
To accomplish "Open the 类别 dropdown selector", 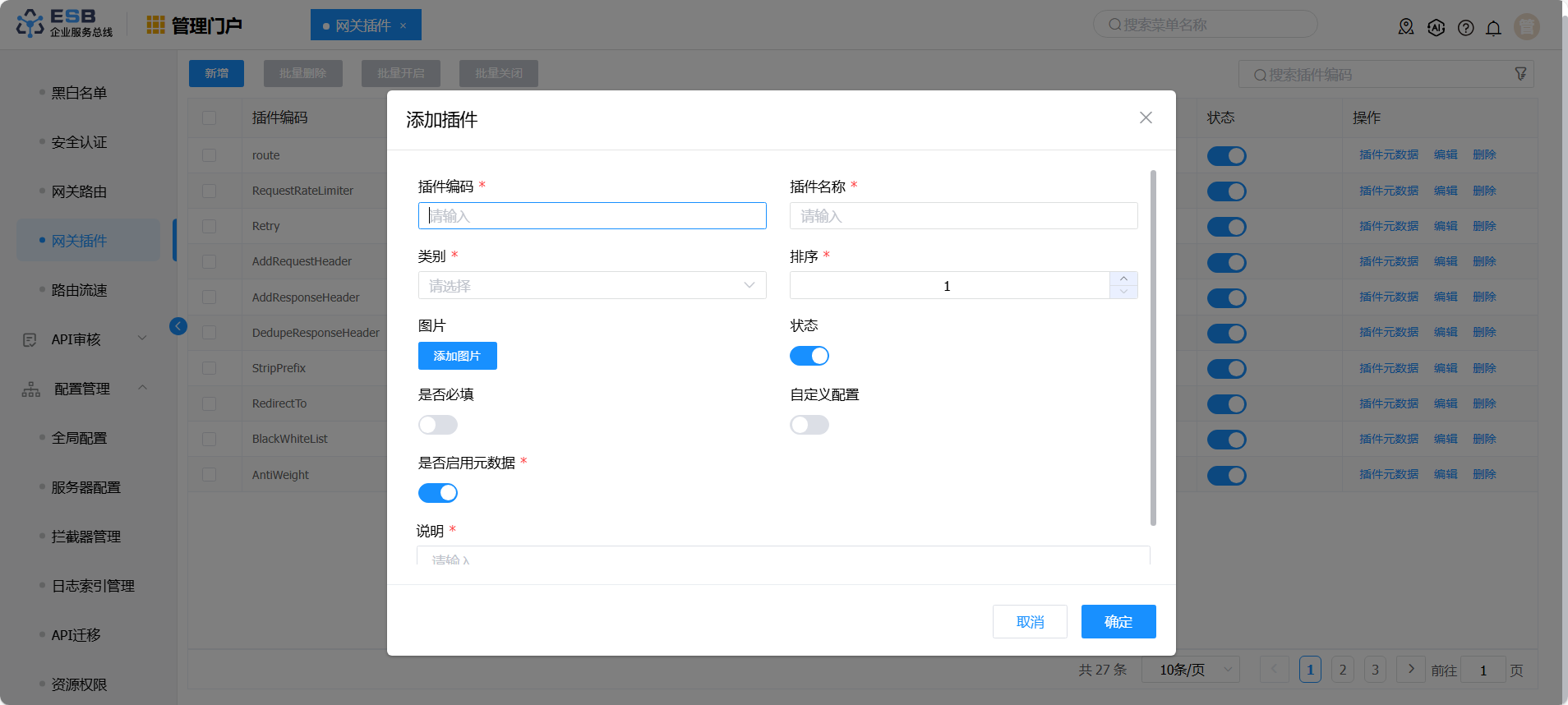I will pyautogui.click(x=592, y=285).
